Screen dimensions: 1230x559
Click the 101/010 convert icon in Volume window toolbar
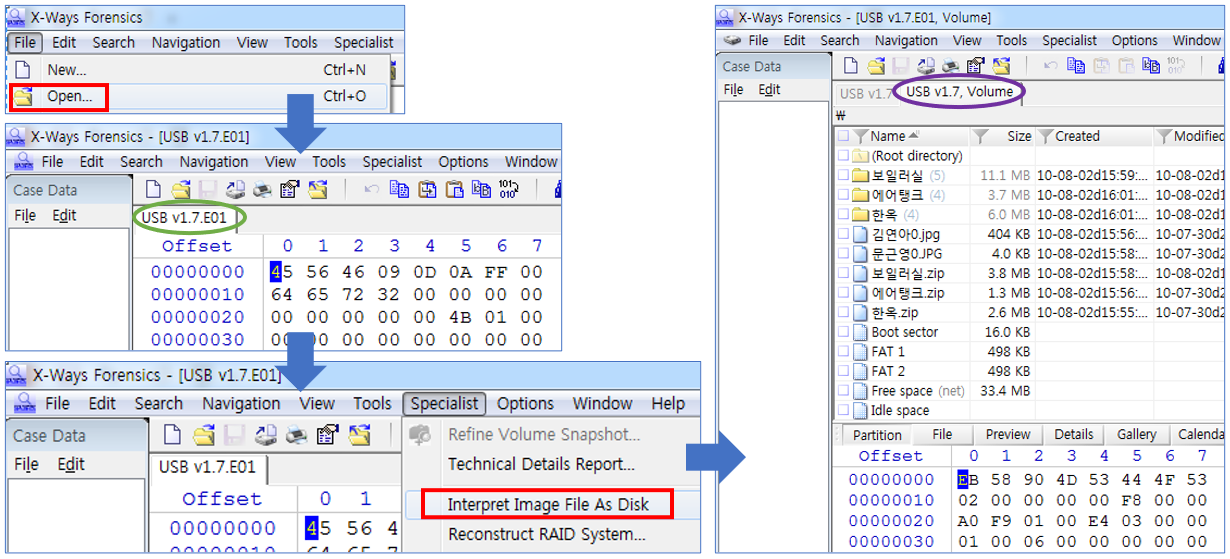click(1176, 66)
